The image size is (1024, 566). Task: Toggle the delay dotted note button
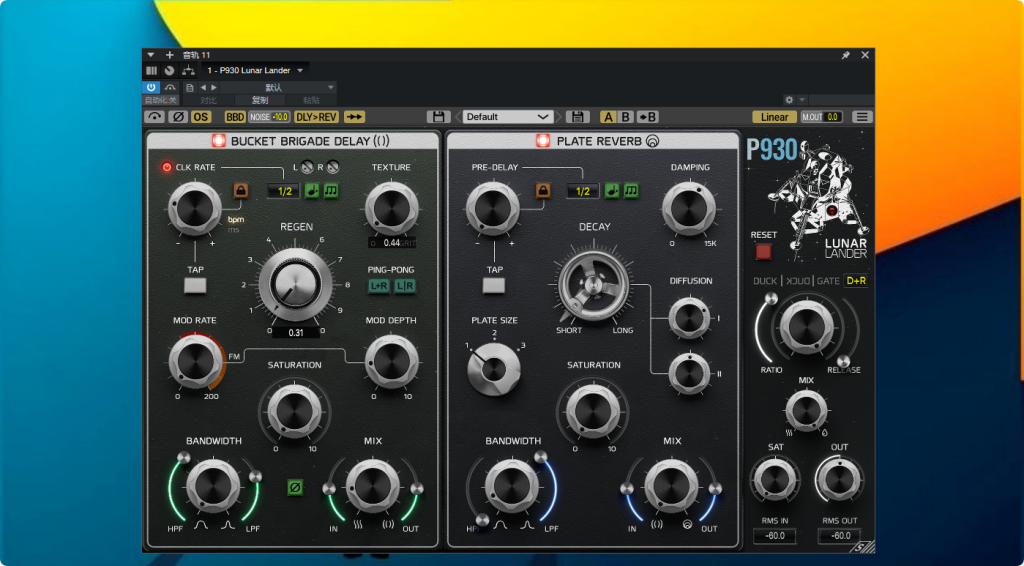pyautogui.click(x=312, y=191)
